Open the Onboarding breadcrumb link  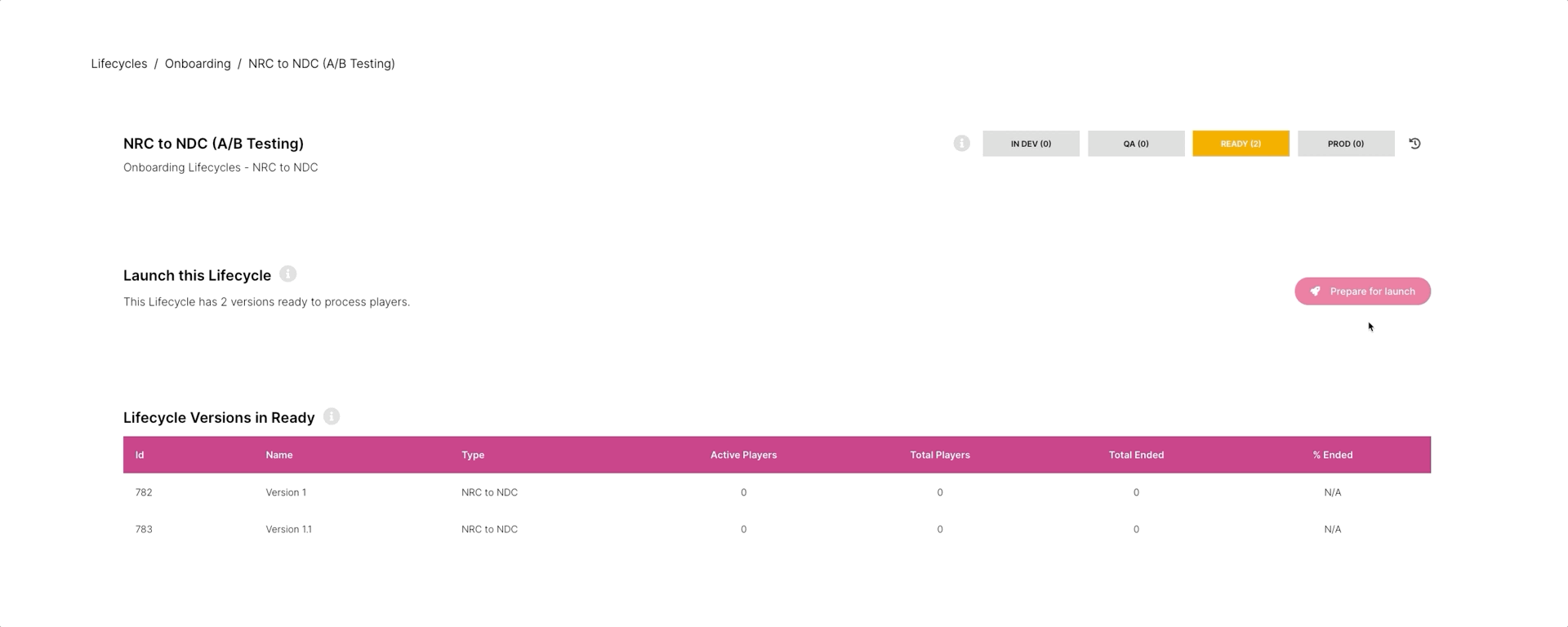(198, 64)
